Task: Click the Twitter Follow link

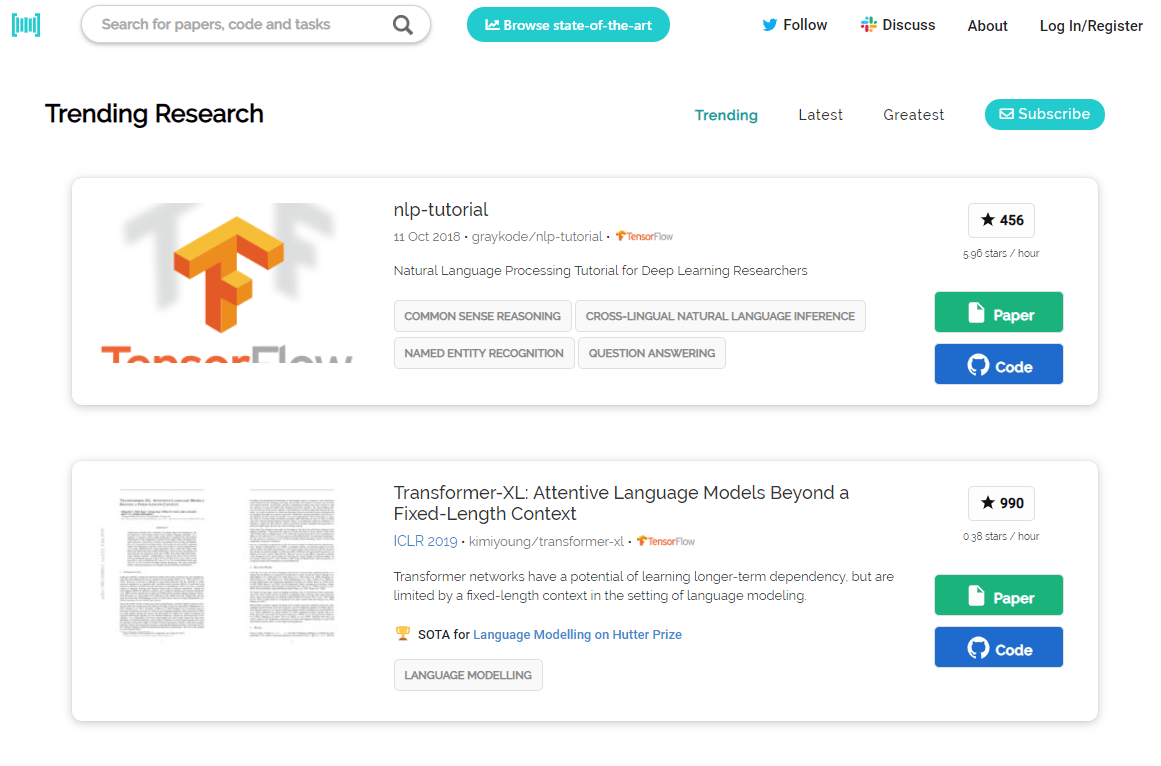Action: click(x=794, y=25)
